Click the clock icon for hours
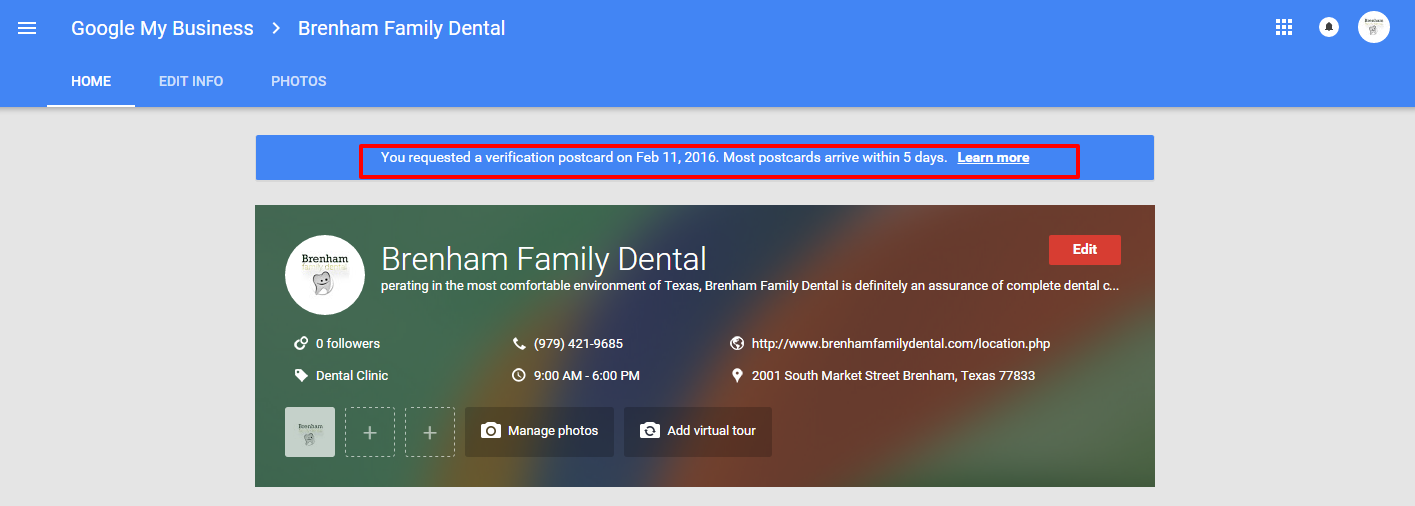The image size is (1415, 506). click(518, 376)
